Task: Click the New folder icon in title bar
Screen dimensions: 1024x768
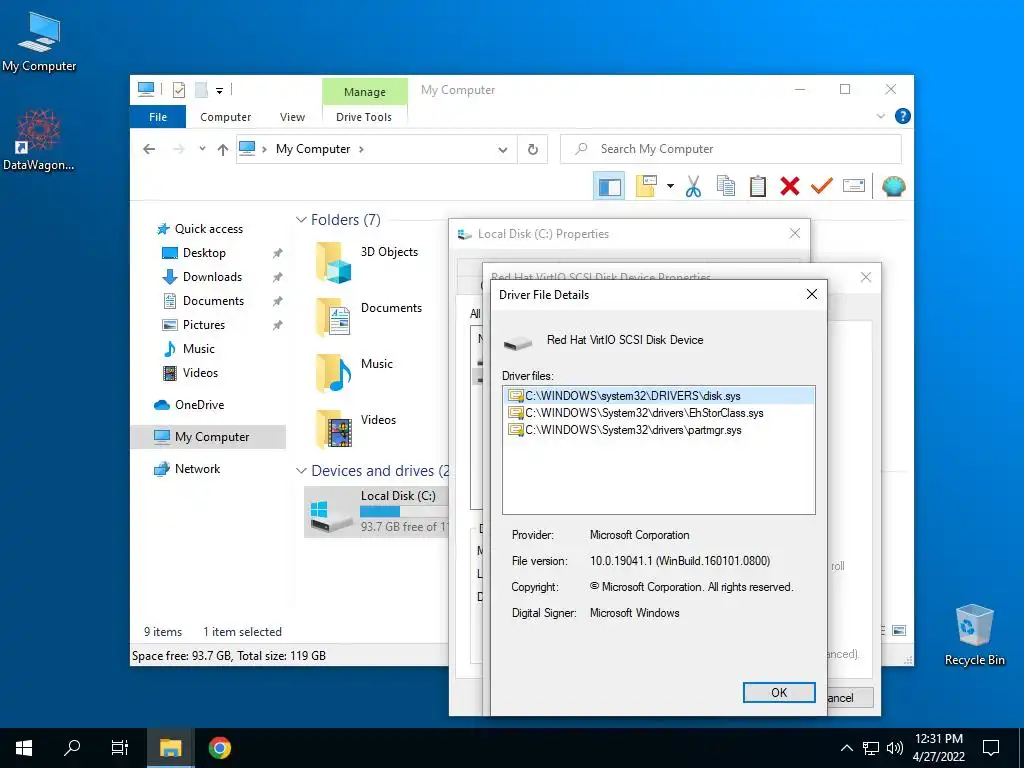Action: [x=201, y=90]
